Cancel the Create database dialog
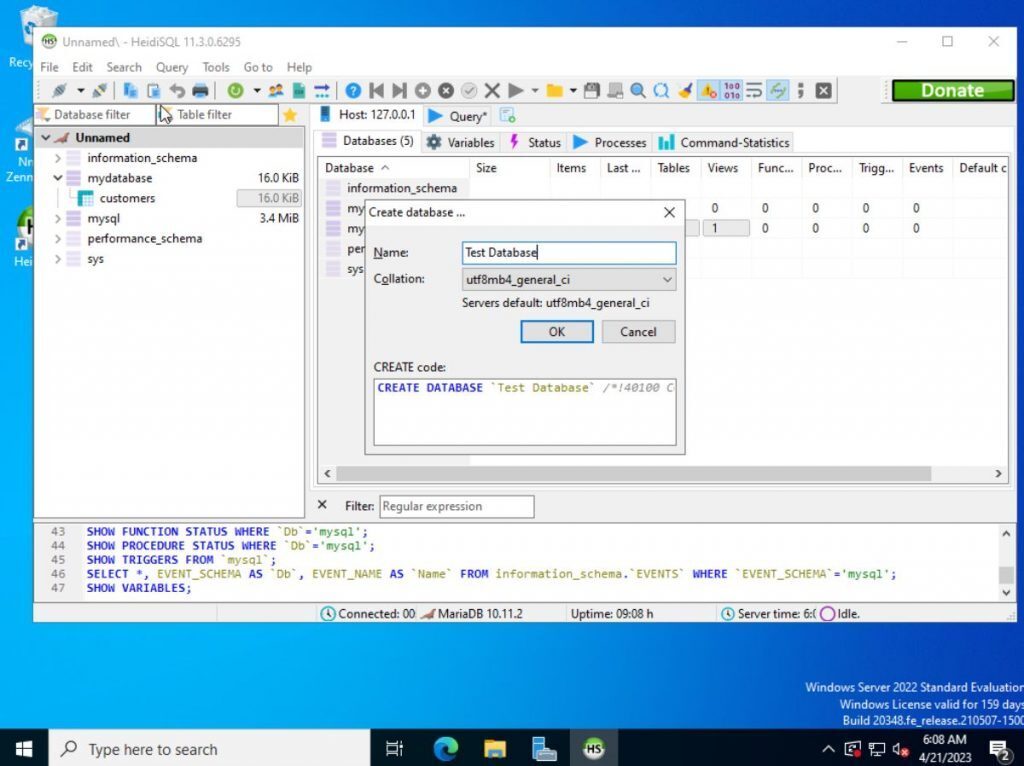Screen dimensions: 1024x766 pyautogui.click(x=638, y=331)
